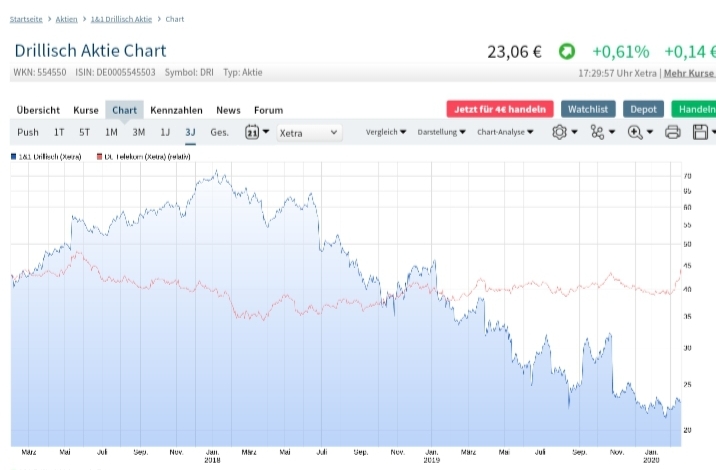
Task: Click the Jetzt für 4€ handeln button
Action: 499,109
